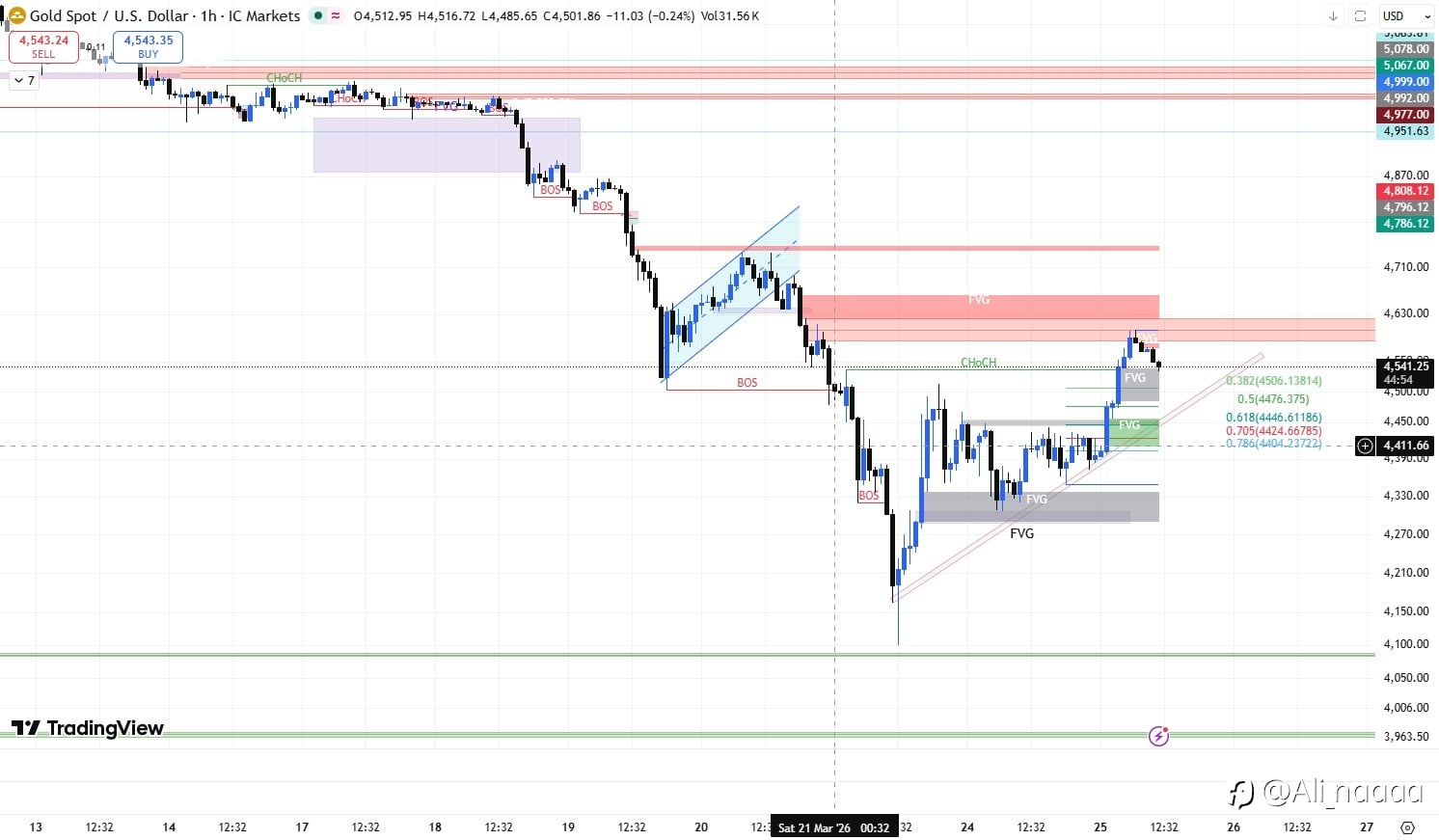The image size is (1439, 840).
Task: Click the Sat 21 Mar '26 time marker
Action: click(834, 827)
